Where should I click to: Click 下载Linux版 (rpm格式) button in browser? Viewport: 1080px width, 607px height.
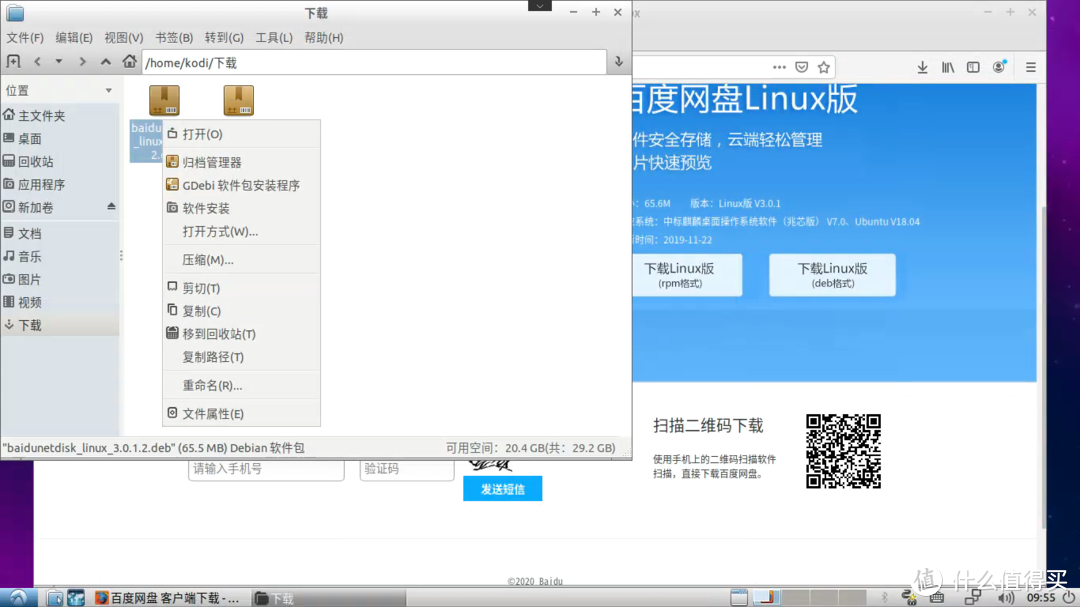pyautogui.click(x=687, y=275)
